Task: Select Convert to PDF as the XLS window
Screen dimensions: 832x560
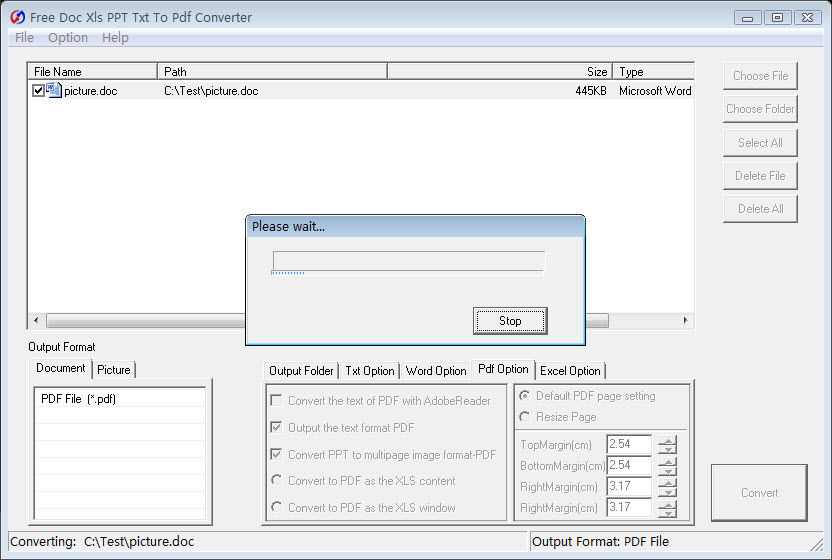Action: (276, 506)
